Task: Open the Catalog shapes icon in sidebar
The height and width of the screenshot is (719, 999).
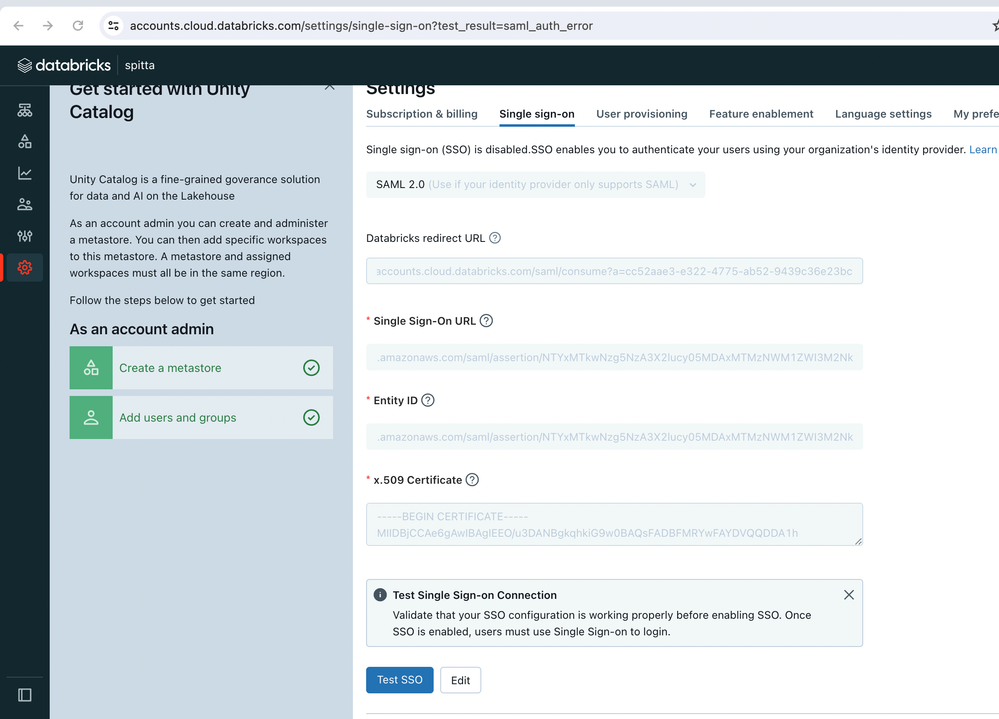Action: (x=25, y=142)
